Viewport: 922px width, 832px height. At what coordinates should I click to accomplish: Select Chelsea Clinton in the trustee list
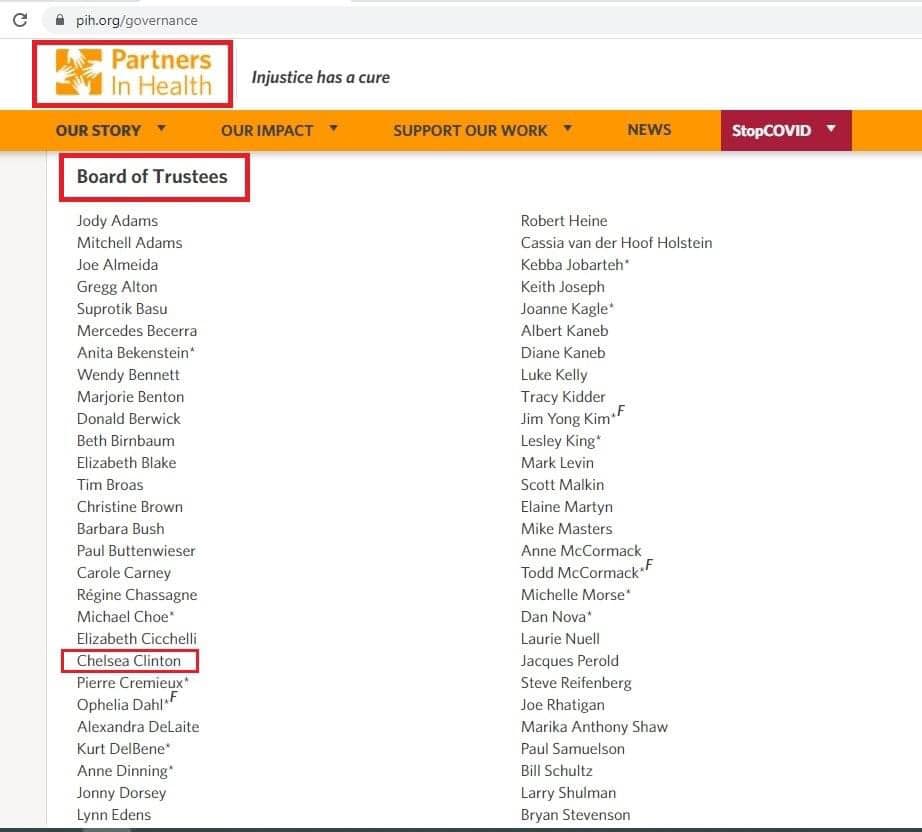click(129, 661)
